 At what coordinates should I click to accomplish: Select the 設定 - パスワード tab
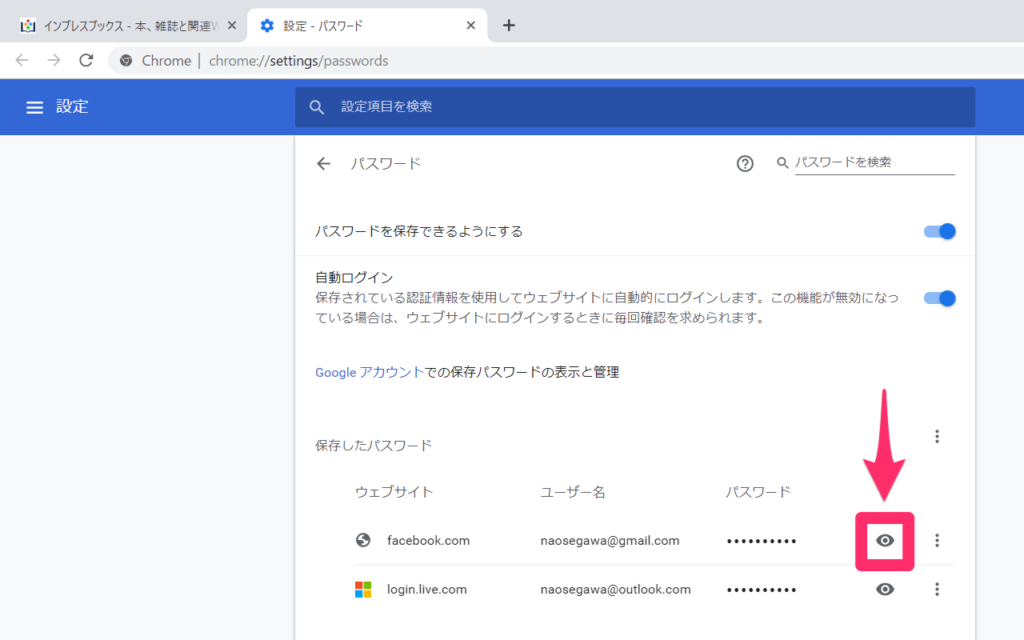click(367, 26)
